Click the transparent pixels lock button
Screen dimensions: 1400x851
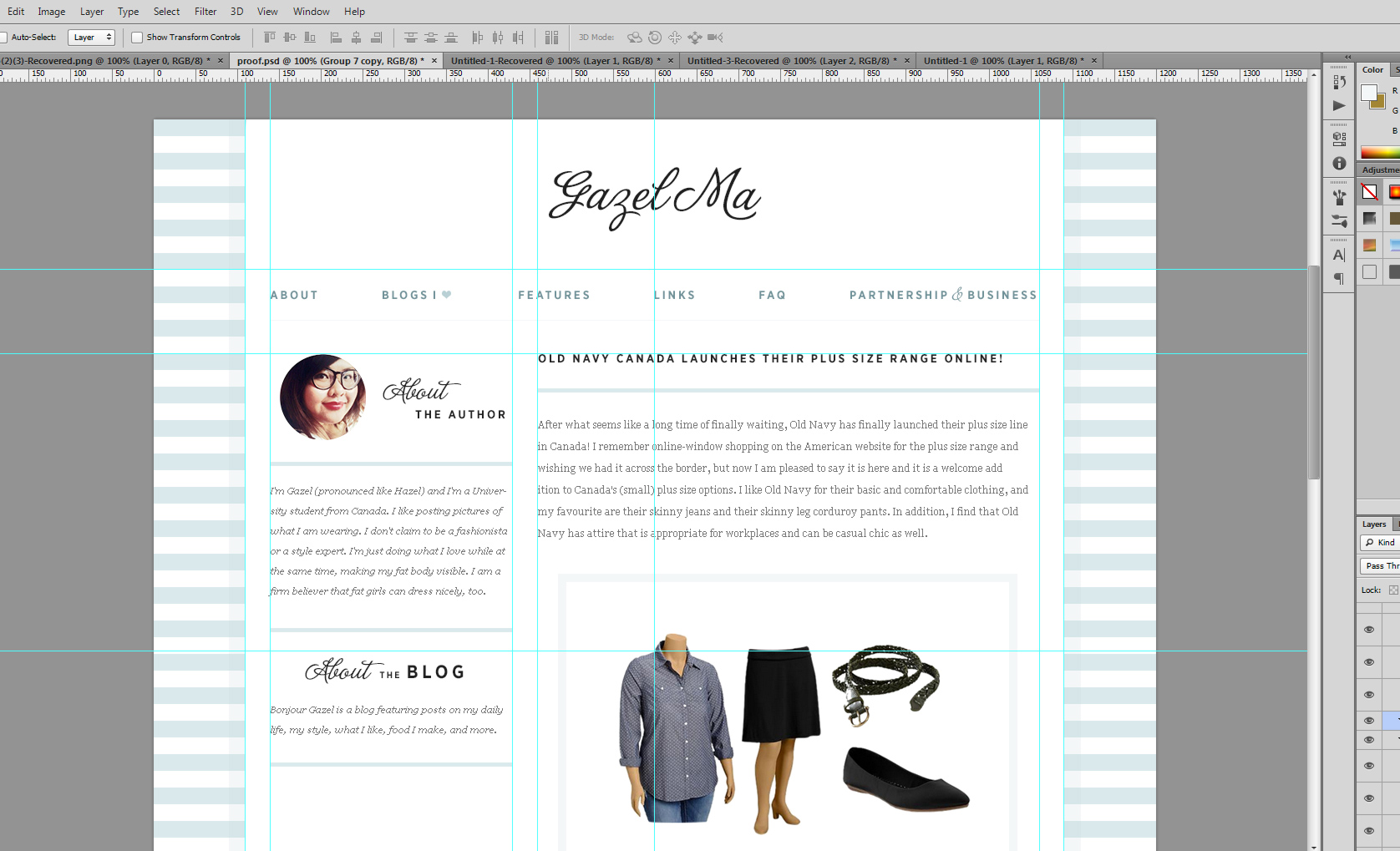click(x=1392, y=590)
